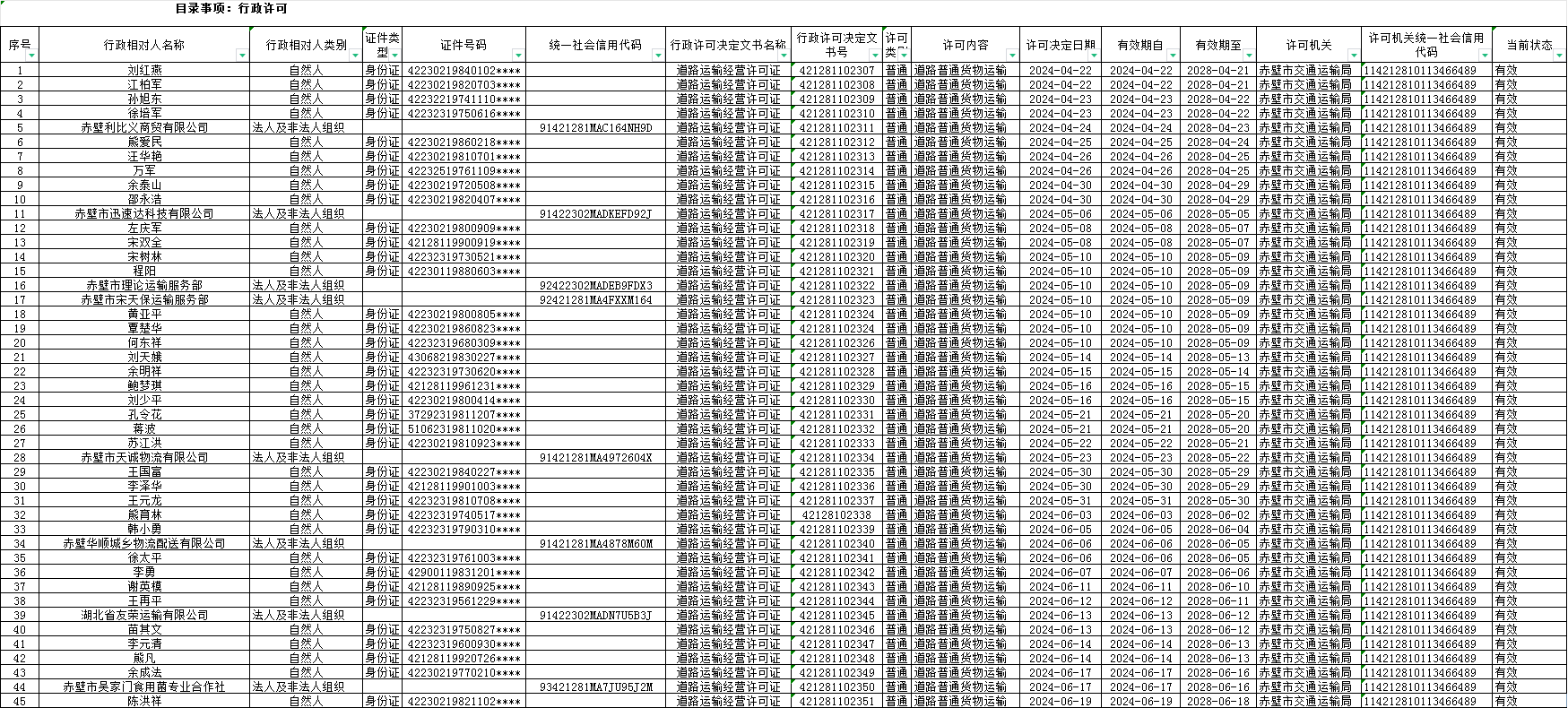The image size is (1568, 708).
Task: Click the cell 赤壁利比义商贸有限公司
Action: pos(144,127)
